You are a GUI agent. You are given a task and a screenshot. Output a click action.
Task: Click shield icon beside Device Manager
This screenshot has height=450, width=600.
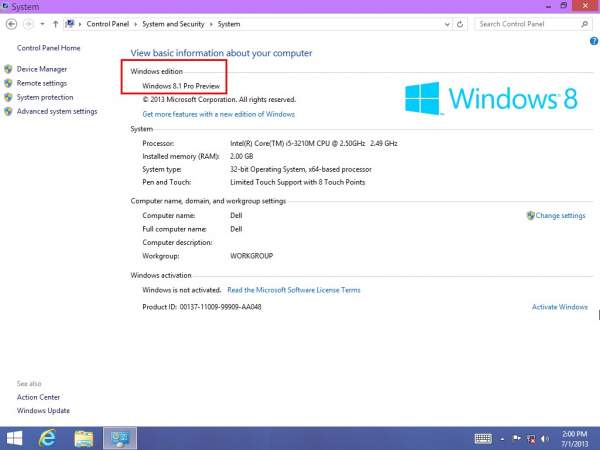8,69
